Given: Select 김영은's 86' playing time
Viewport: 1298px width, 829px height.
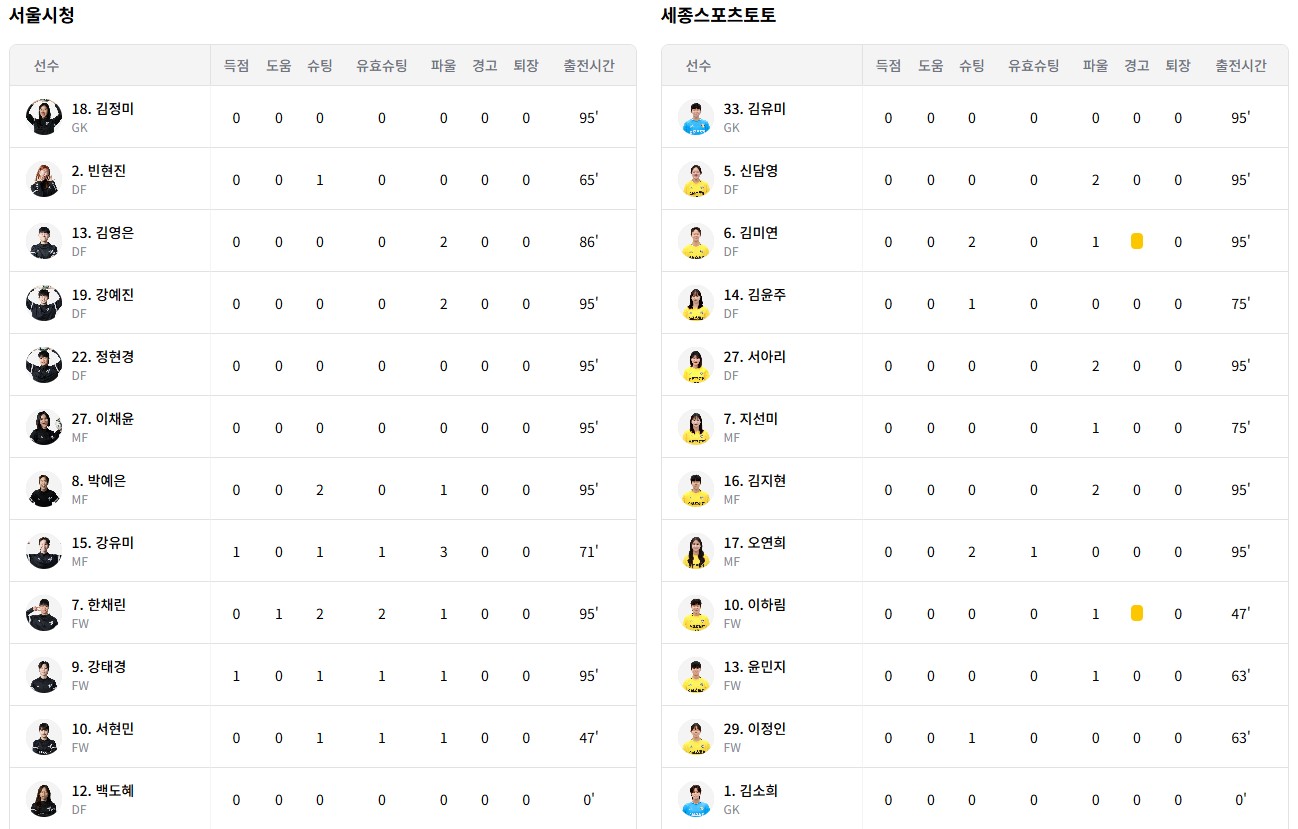Looking at the screenshot, I should (x=588, y=242).
